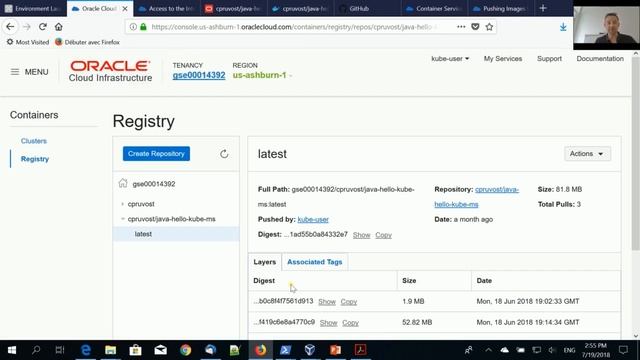Open the Most Visited bookmarks folder

point(28,42)
